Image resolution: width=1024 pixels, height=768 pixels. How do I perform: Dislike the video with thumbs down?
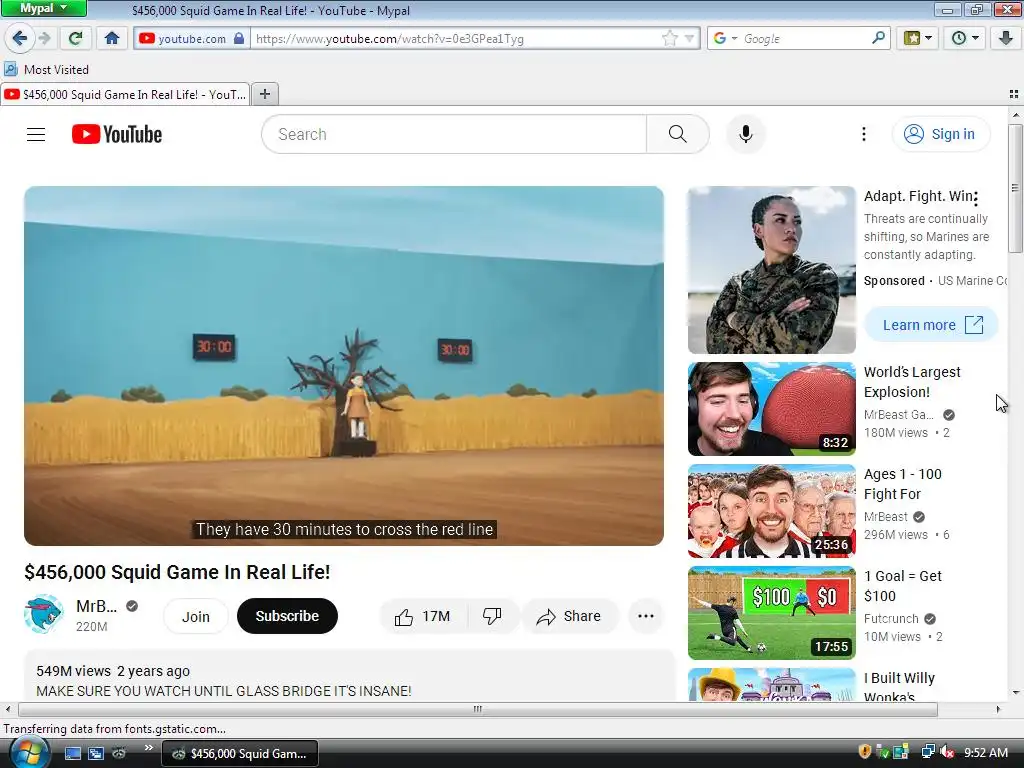[492, 616]
